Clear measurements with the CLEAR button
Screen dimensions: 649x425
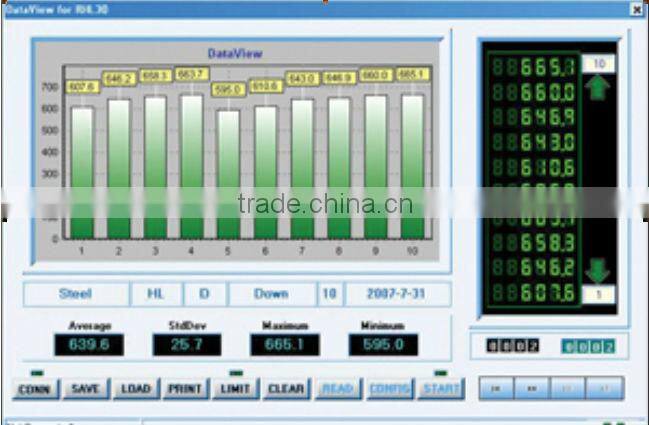pos(286,388)
